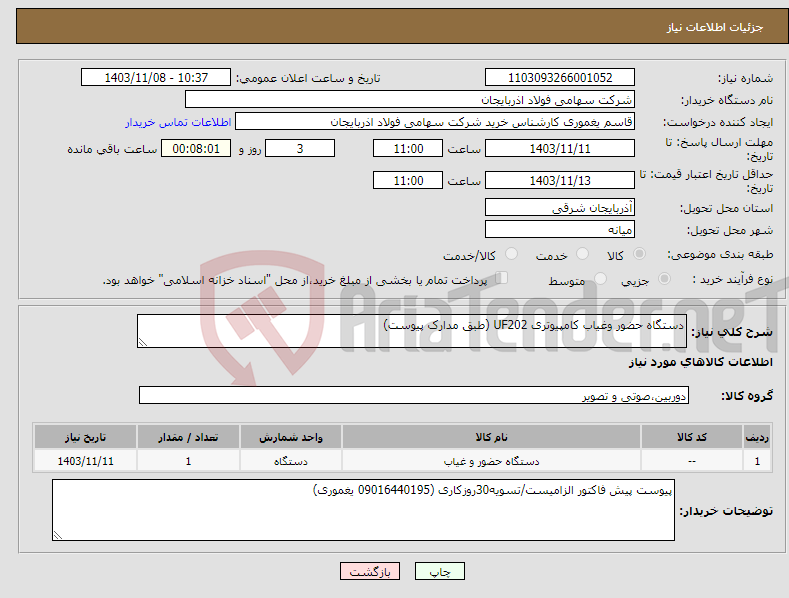Click the price validity time 11:00 field
Viewport: 789px width, 598px height.
408,180
